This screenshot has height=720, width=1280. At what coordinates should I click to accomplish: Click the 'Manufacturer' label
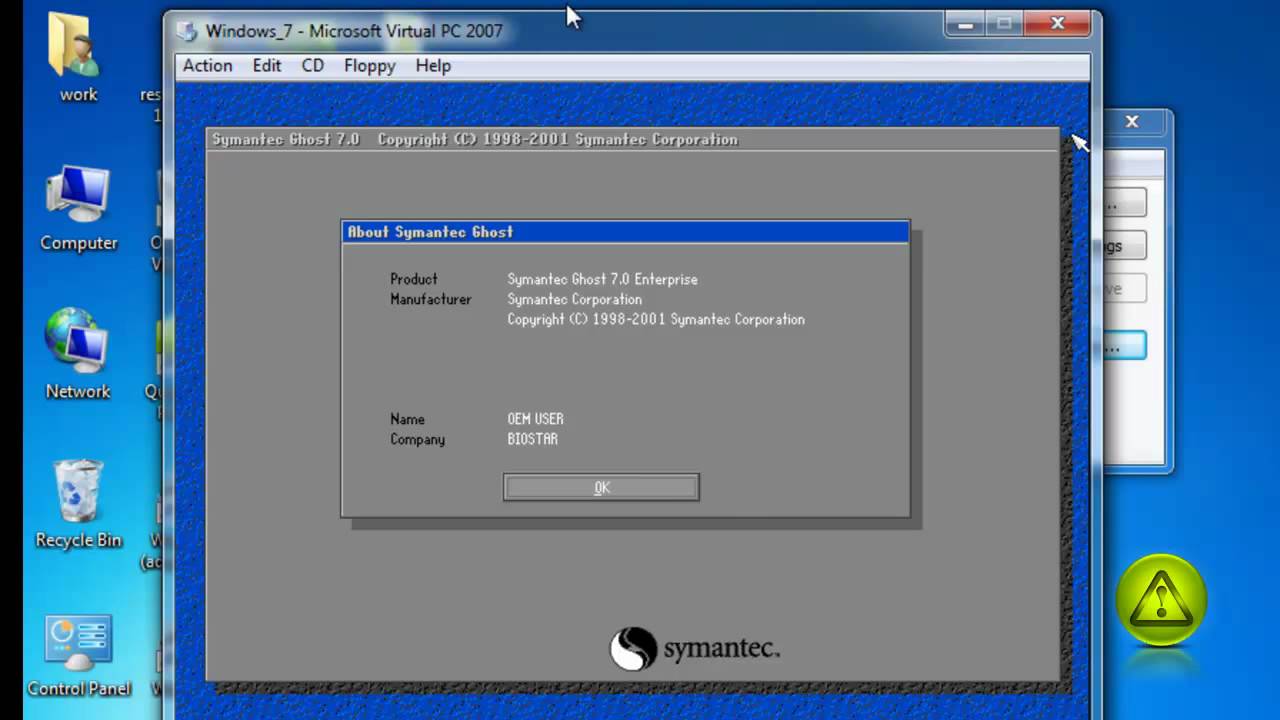[430, 299]
